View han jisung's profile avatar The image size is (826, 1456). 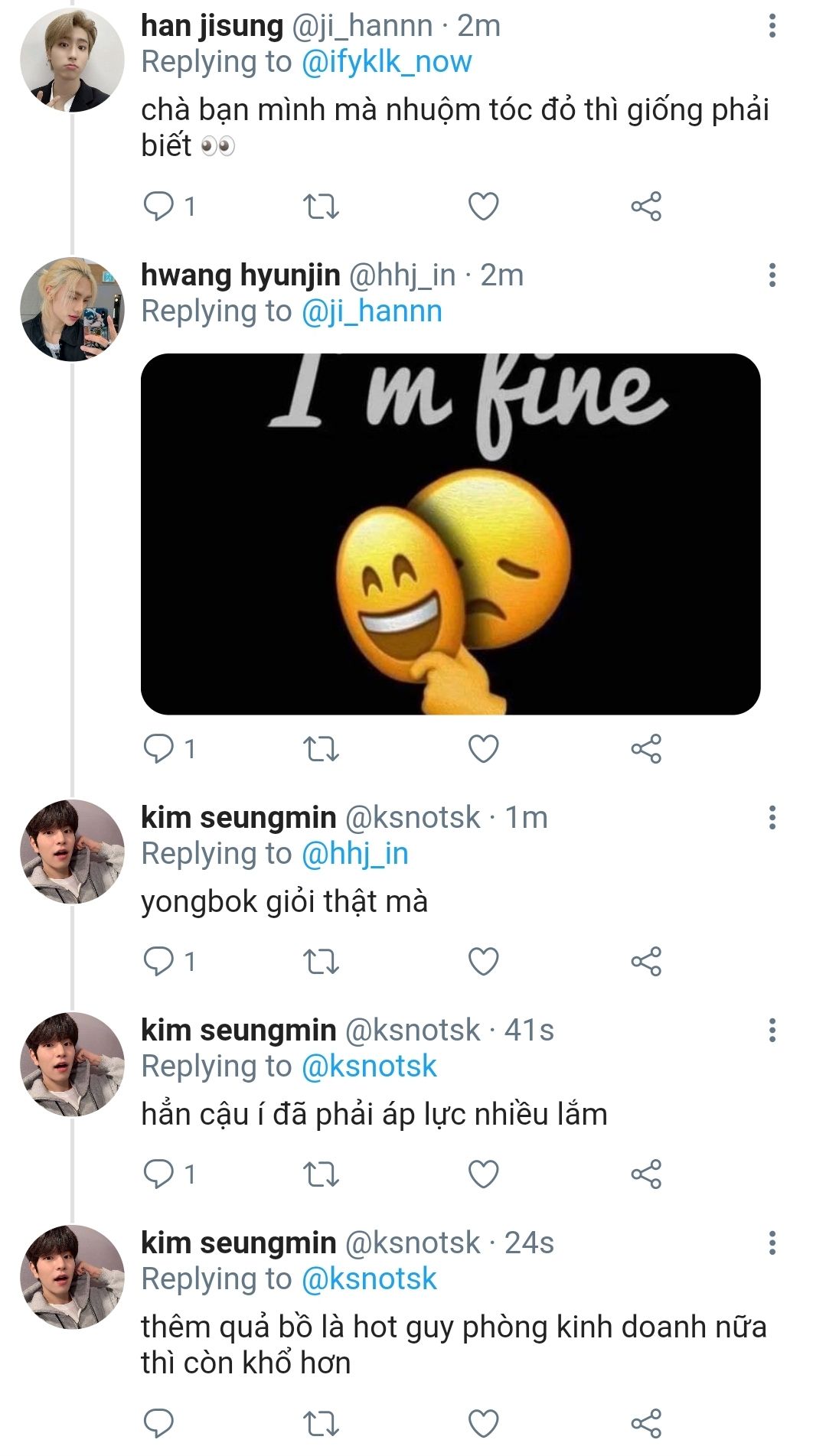coord(72,61)
